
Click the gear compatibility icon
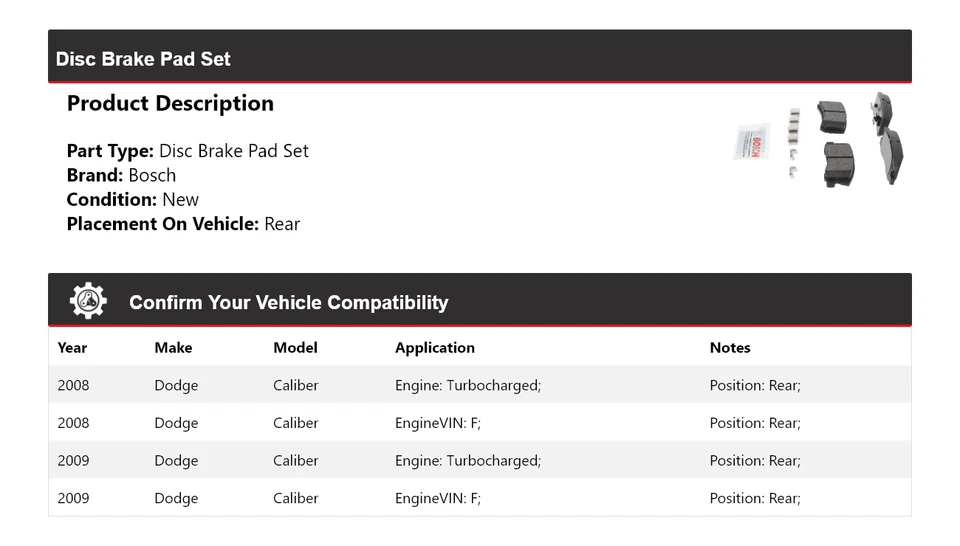[88, 301]
